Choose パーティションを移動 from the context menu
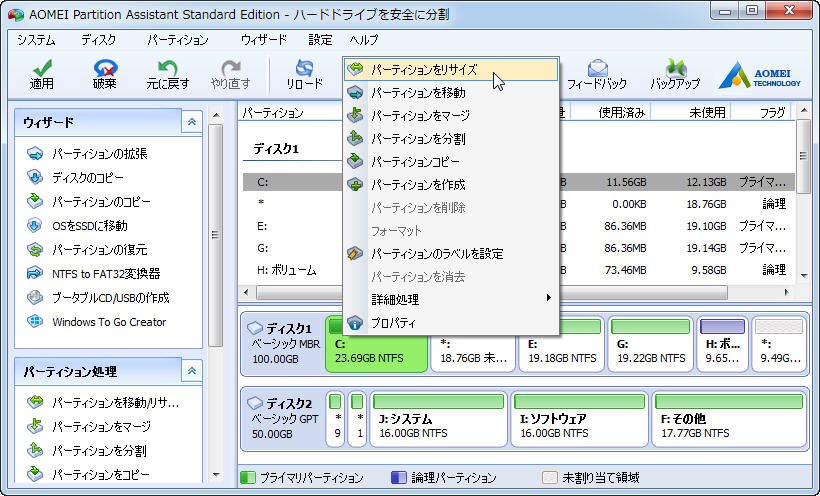 tap(451, 93)
